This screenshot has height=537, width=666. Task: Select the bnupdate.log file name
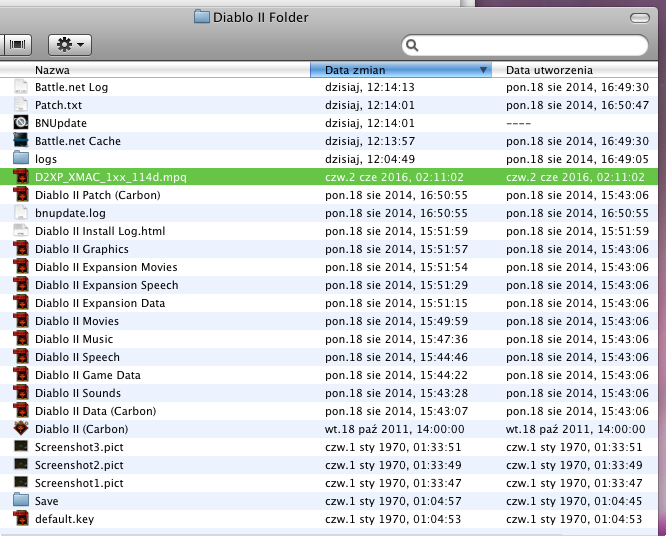[70, 213]
